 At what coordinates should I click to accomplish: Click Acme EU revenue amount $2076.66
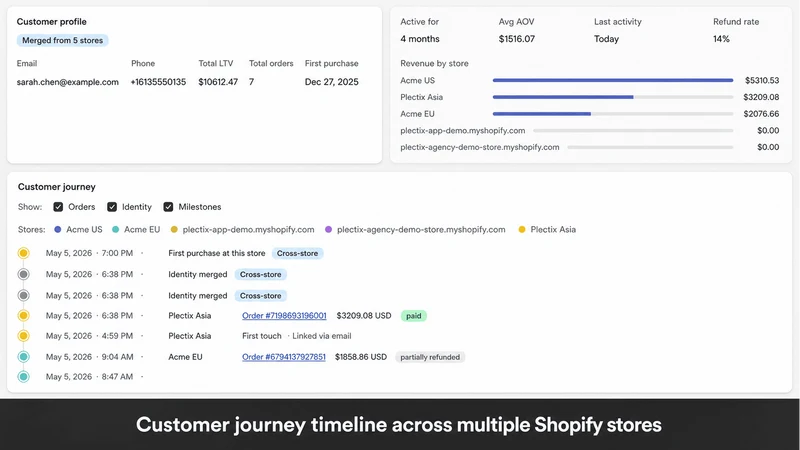(x=761, y=114)
